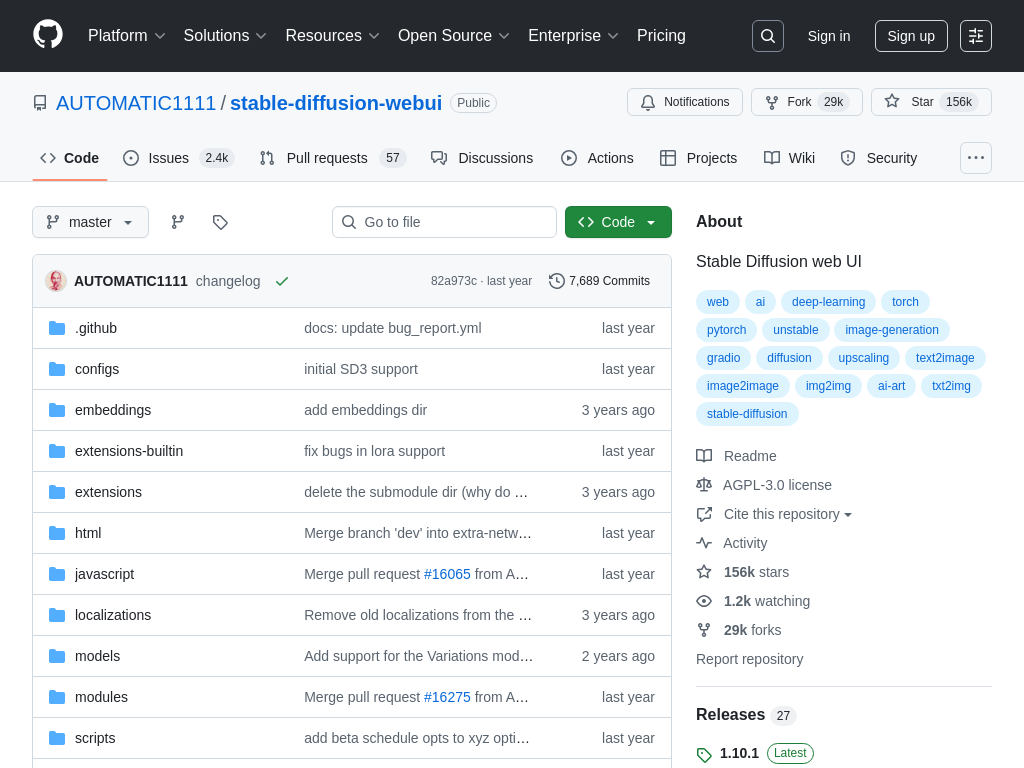The width and height of the screenshot is (1024, 768).
Task: Click the .github folder icon
Action: point(57,328)
